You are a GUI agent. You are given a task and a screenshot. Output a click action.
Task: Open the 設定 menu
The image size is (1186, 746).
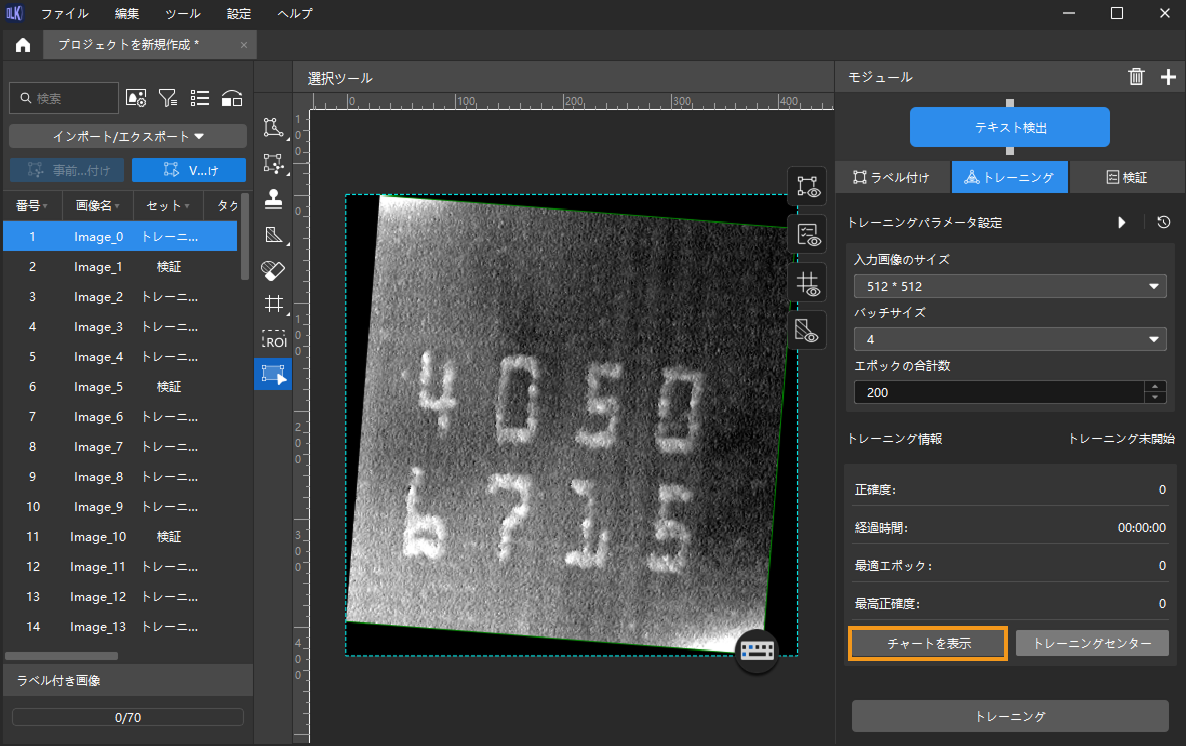click(x=239, y=14)
